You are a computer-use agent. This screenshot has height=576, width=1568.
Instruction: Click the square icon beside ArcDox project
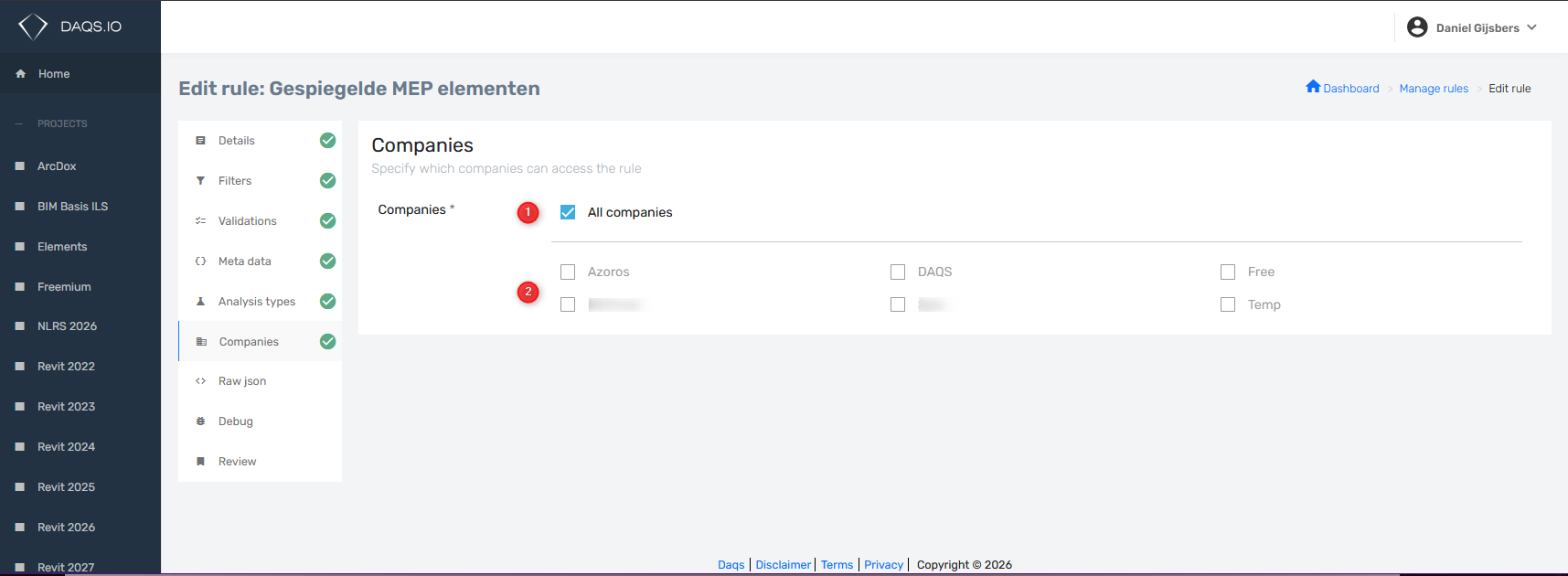[20, 166]
